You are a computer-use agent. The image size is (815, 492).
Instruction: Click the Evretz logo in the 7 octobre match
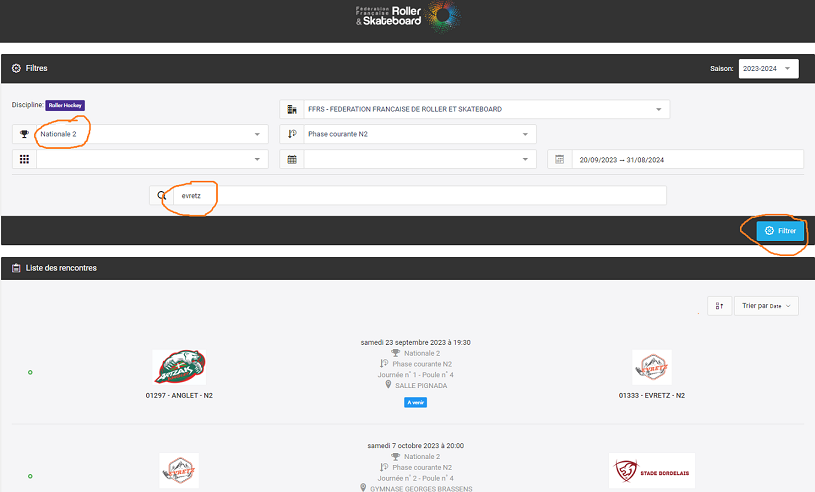click(x=179, y=470)
